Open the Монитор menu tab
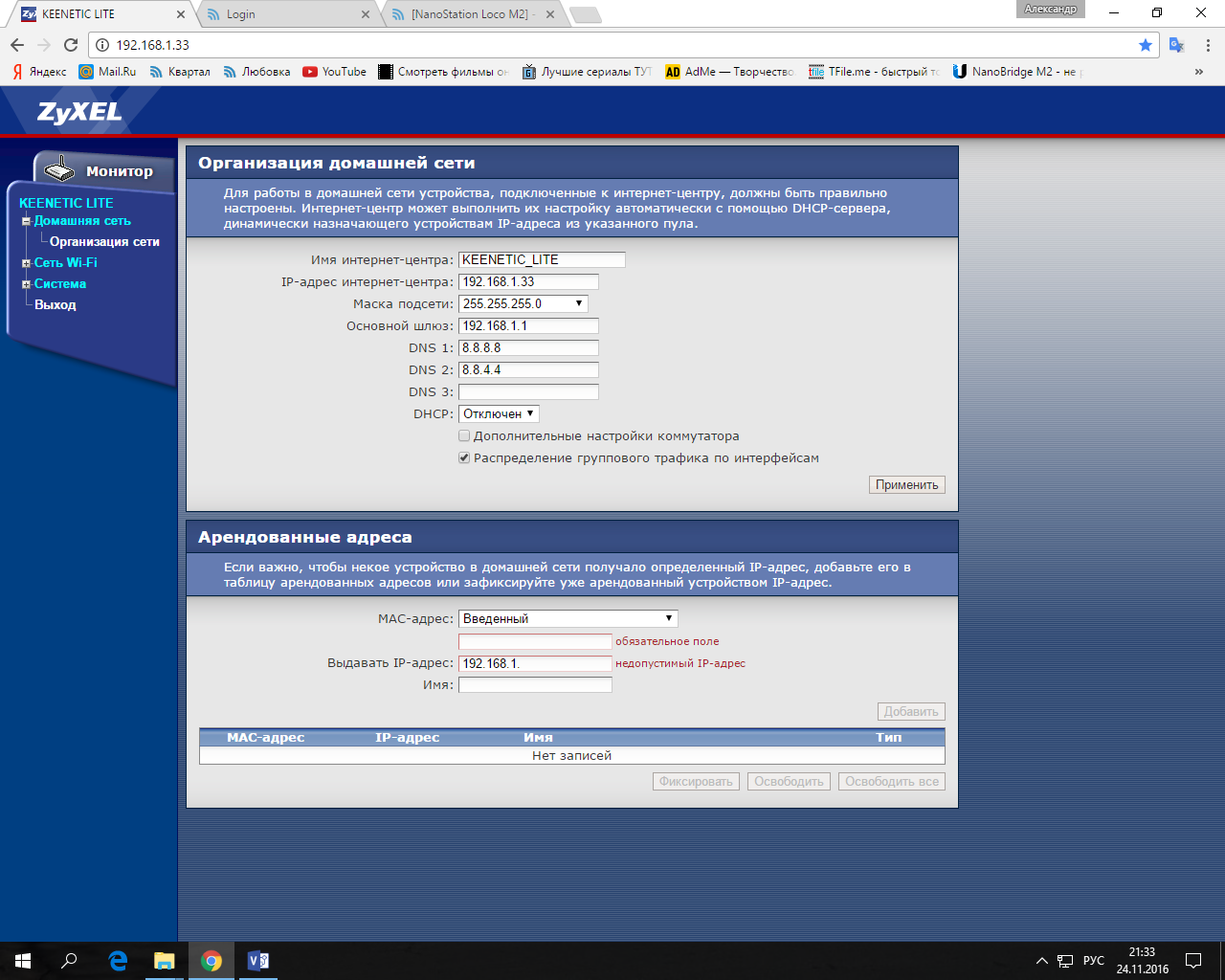The width and height of the screenshot is (1225, 980). pos(107,170)
